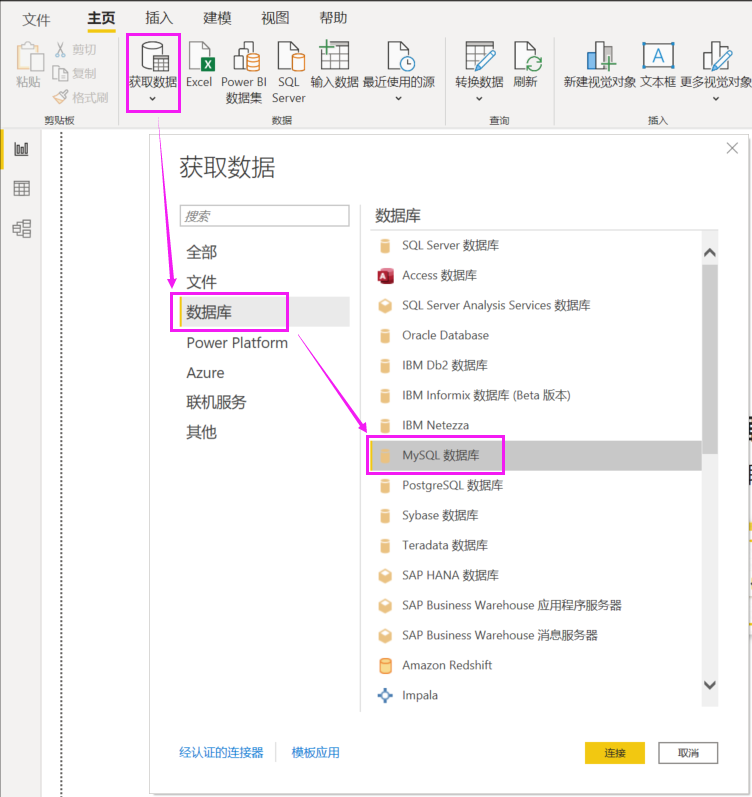Switch to Model view sidebar icon
Screen dimensions: 752x797
point(21,229)
